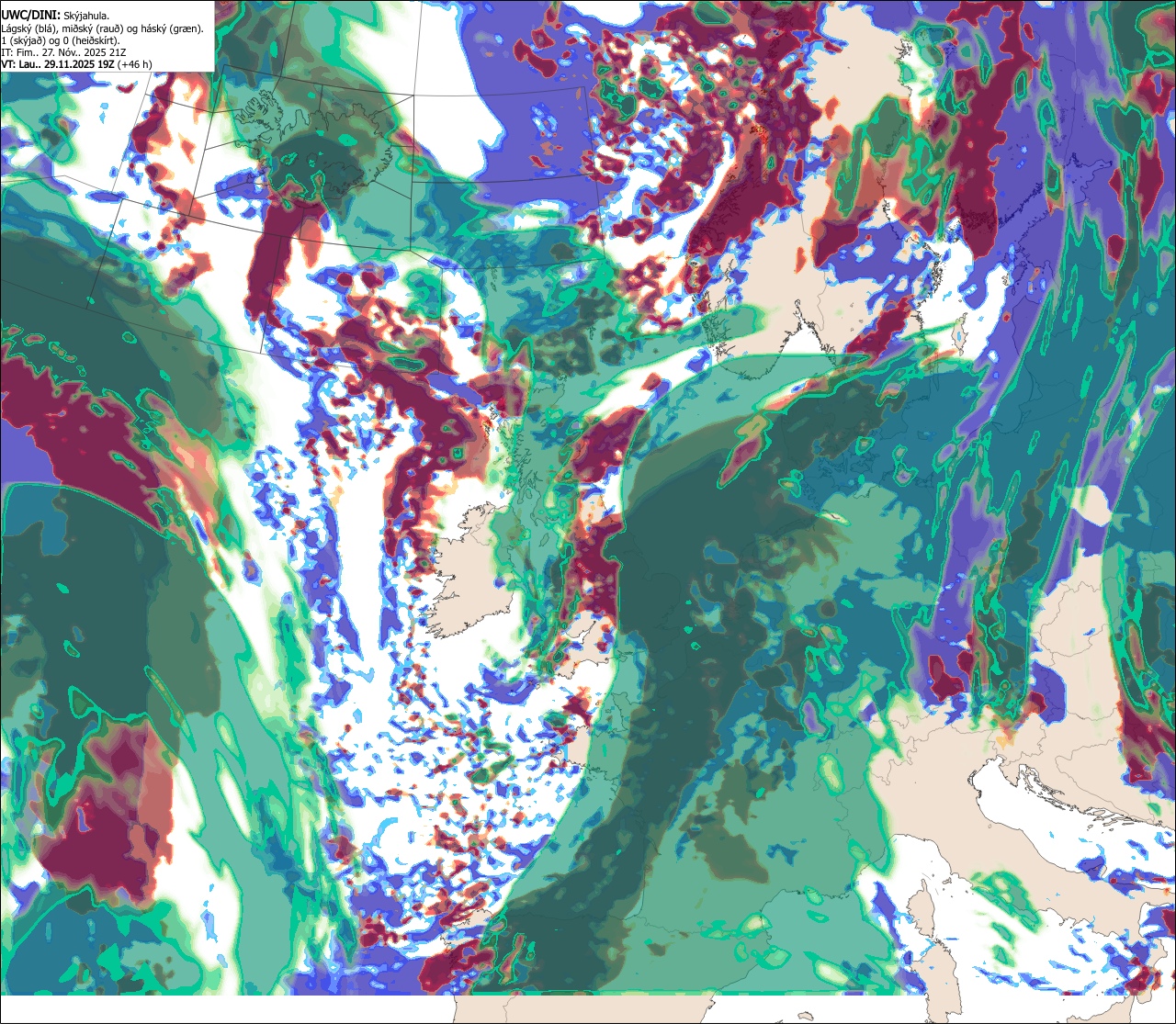1176x1024 pixels.
Task: Click the "IT: Fim.. 27. Nóv.. 2025 21Z" line
Action: pos(63,52)
